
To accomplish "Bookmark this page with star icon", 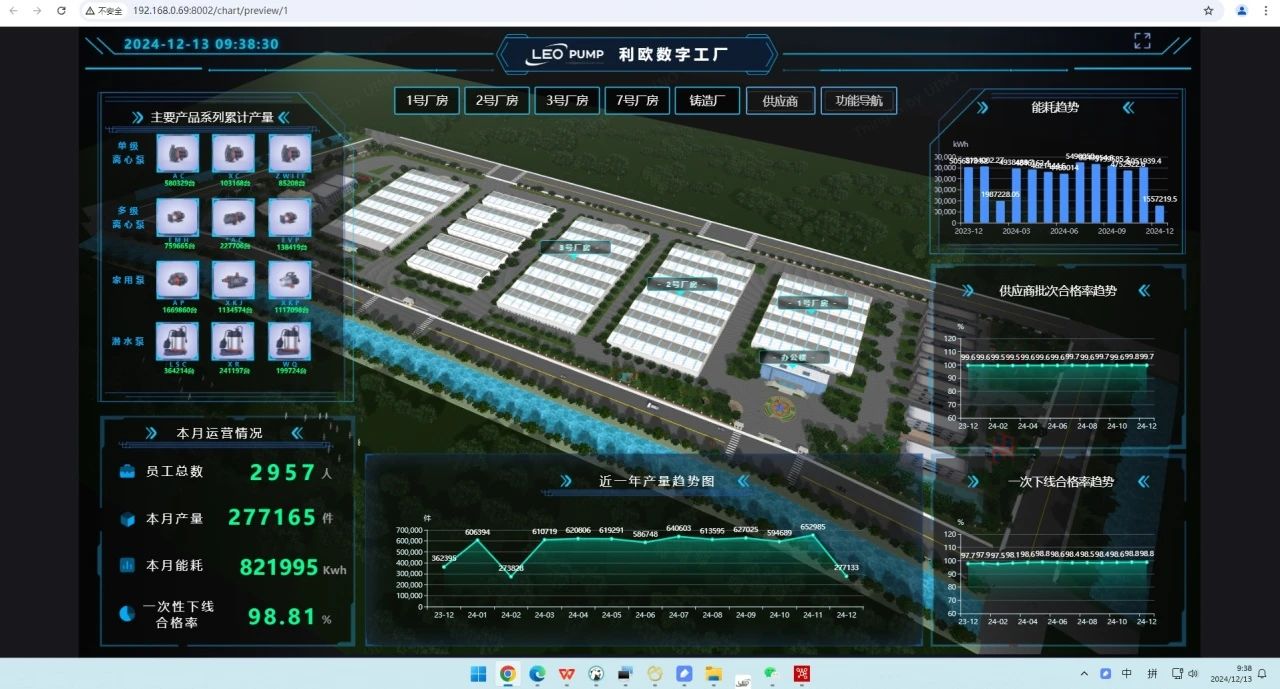I will [x=1208, y=10].
